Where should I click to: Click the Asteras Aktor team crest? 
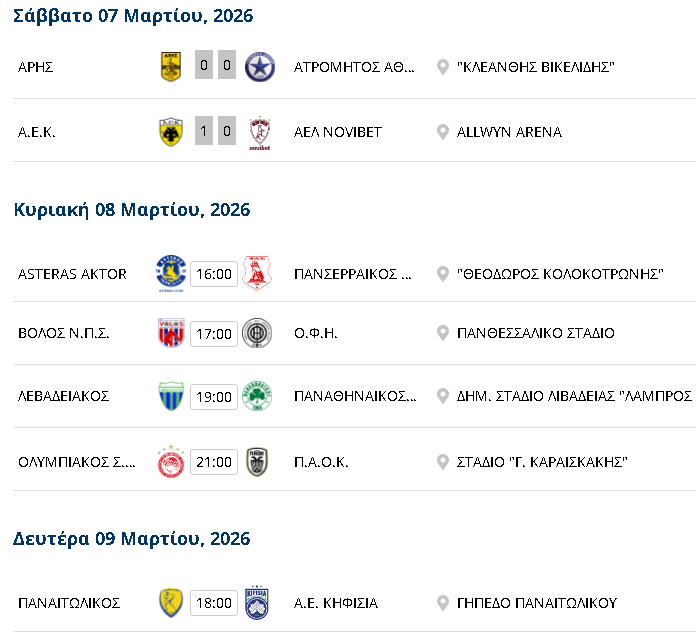tap(171, 273)
